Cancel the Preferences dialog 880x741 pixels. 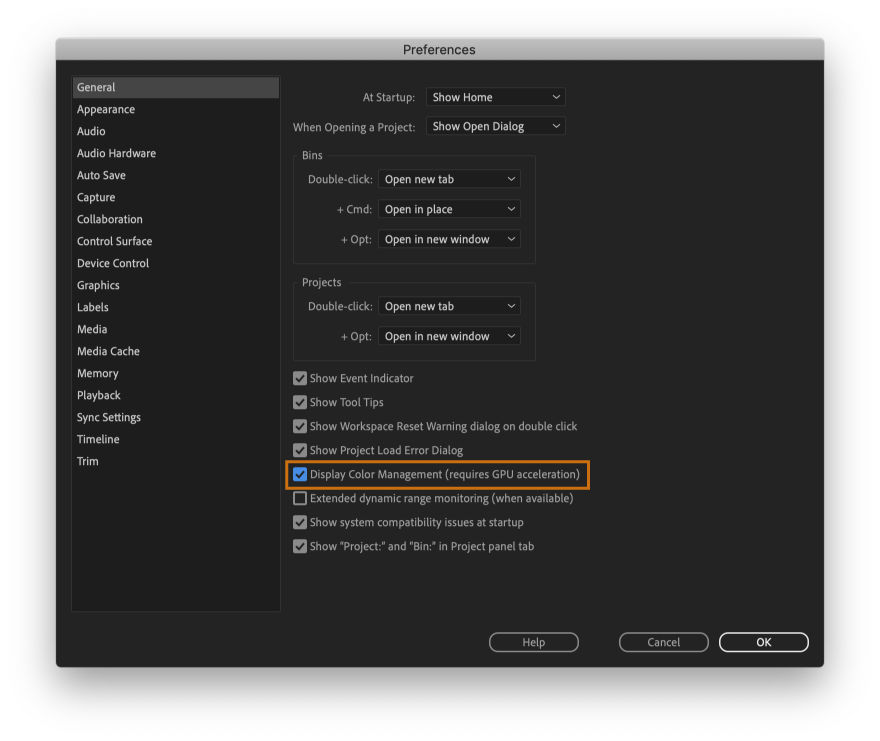pos(663,642)
